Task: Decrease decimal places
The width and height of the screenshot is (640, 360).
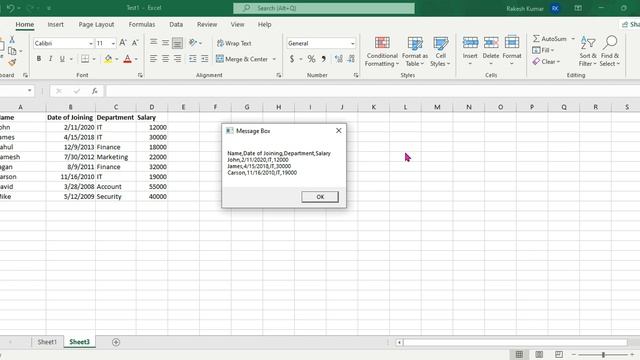Action: pyautogui.click(x=351, y=59)
